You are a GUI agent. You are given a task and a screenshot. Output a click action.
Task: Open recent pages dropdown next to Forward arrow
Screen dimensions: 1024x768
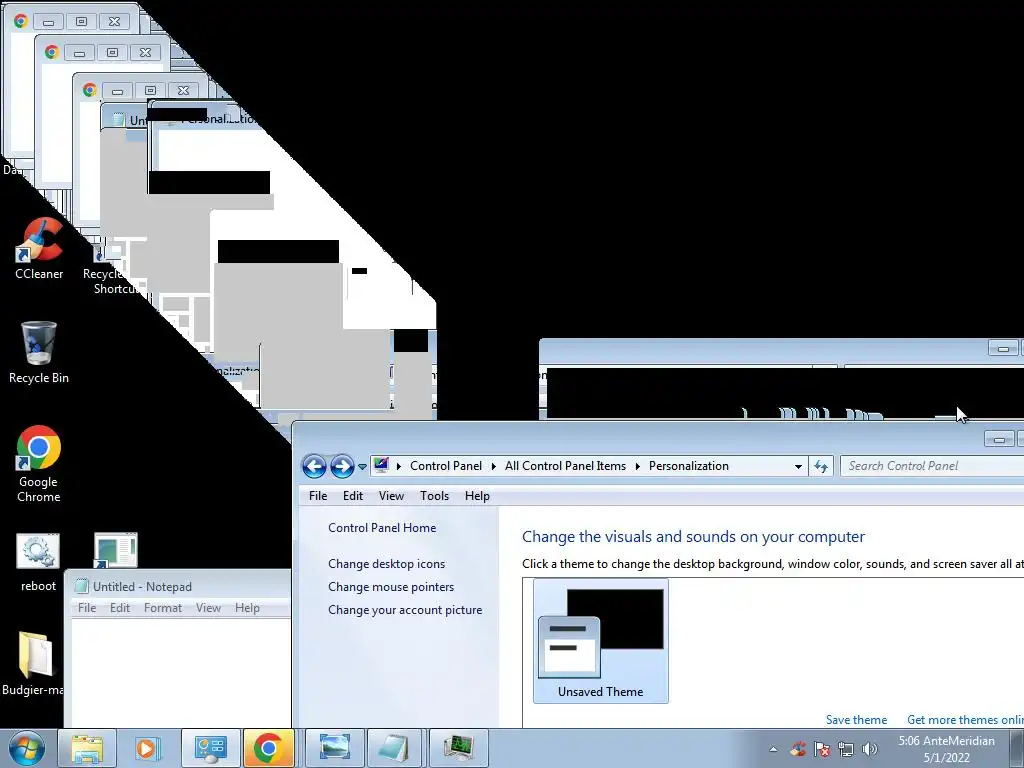pos(362,467)
